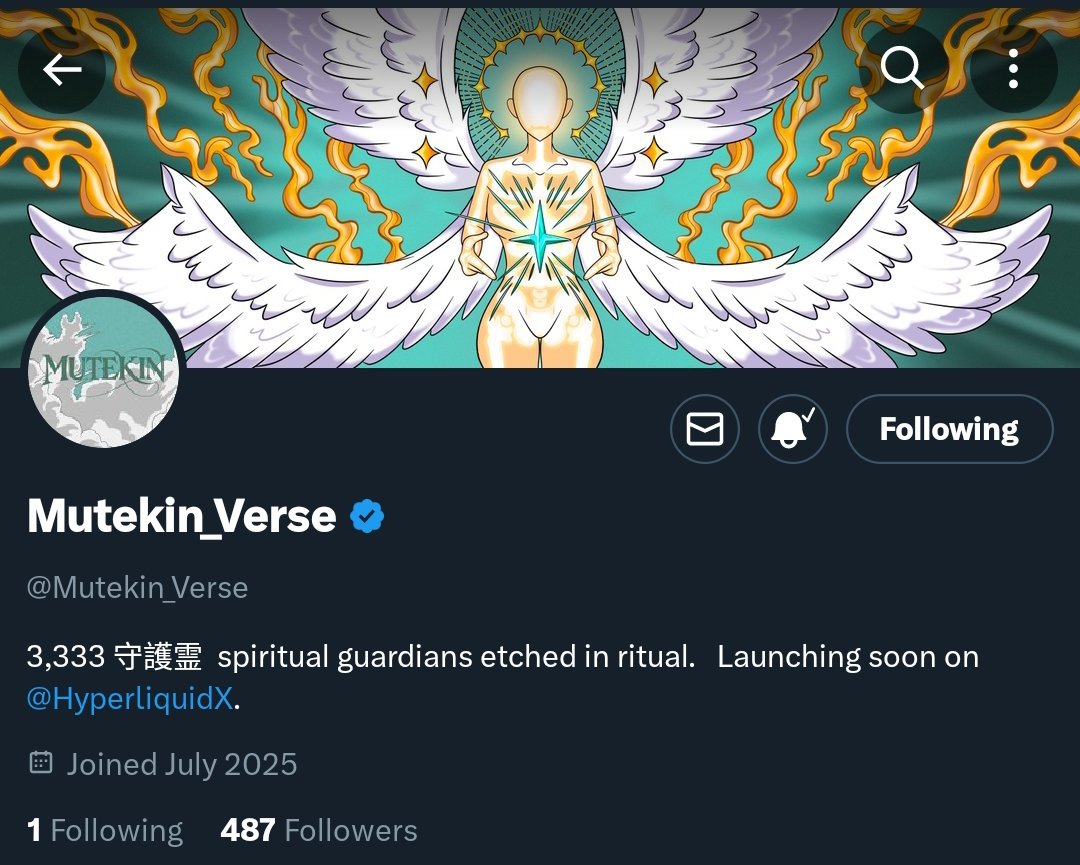1080x865 pixels.
Task: Unfollow via the Following button
Action: coord(949,429)
